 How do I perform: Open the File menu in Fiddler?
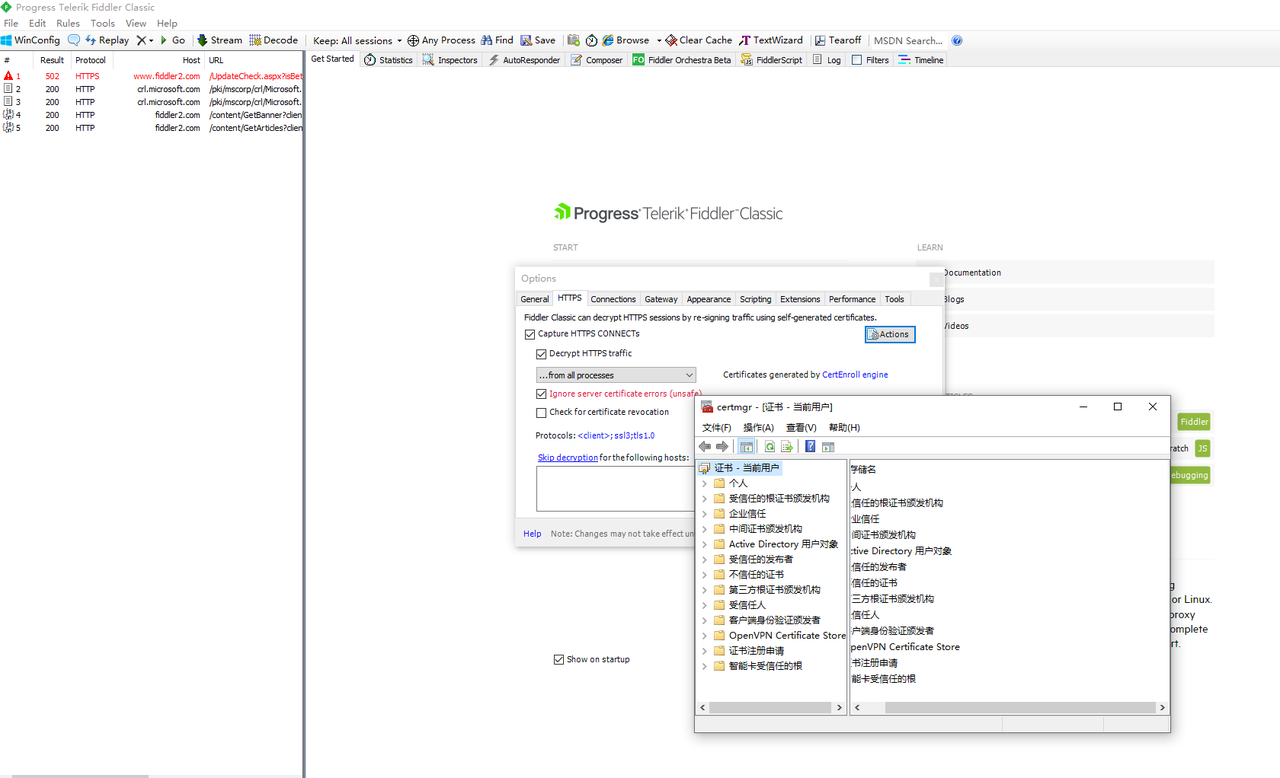pyautogui.click(x=11, y=23)
